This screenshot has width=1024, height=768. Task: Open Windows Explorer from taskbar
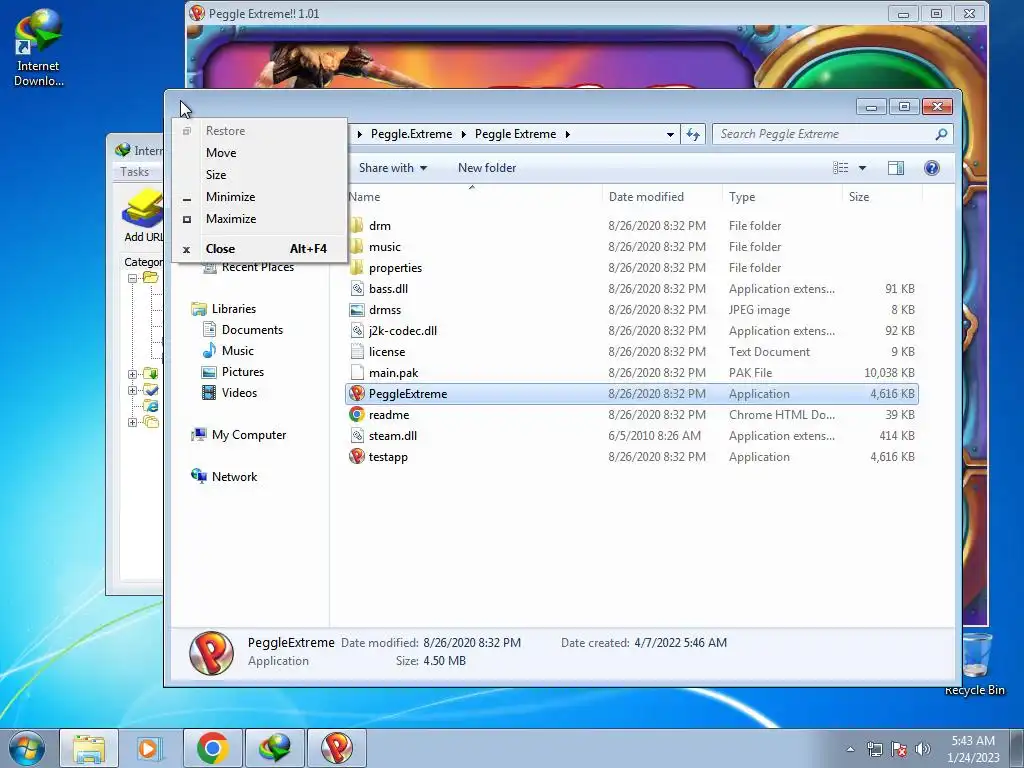click(89, 748)
